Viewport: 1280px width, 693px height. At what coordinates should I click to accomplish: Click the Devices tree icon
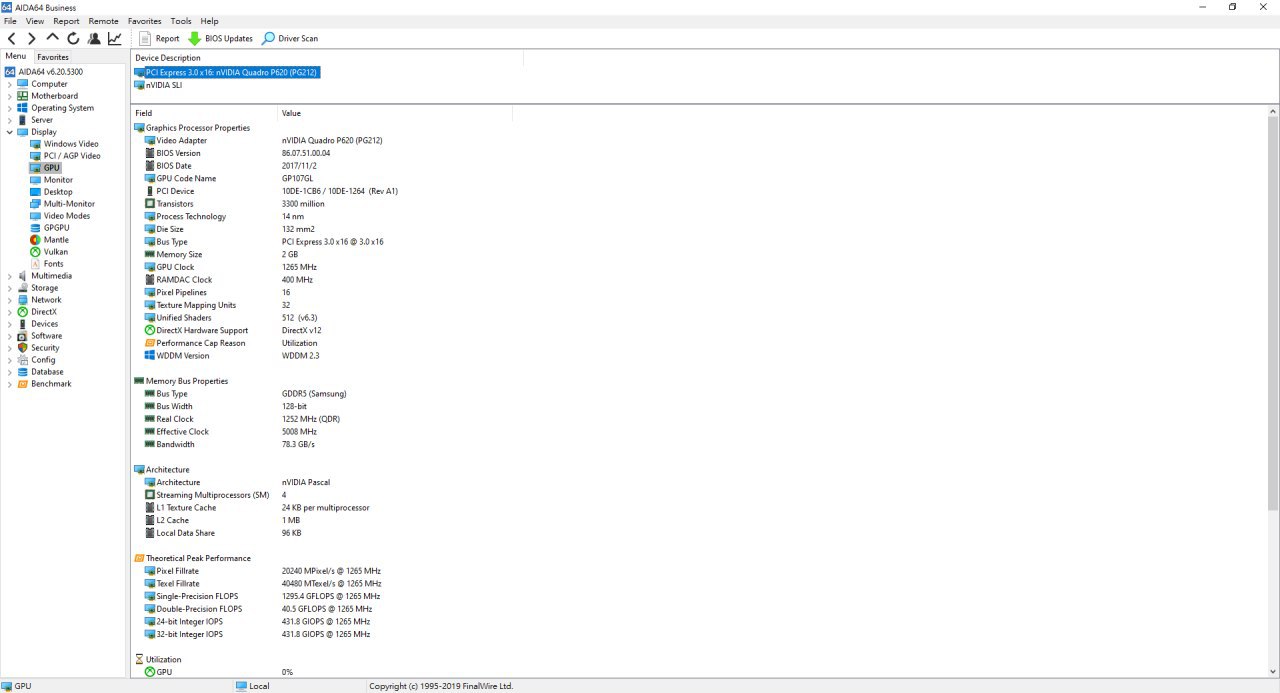click(x=23, y=324)
